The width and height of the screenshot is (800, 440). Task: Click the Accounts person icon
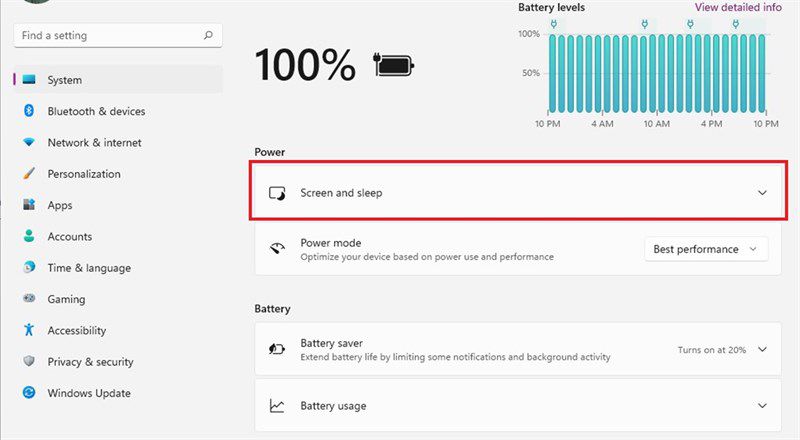tap(29, 236)
